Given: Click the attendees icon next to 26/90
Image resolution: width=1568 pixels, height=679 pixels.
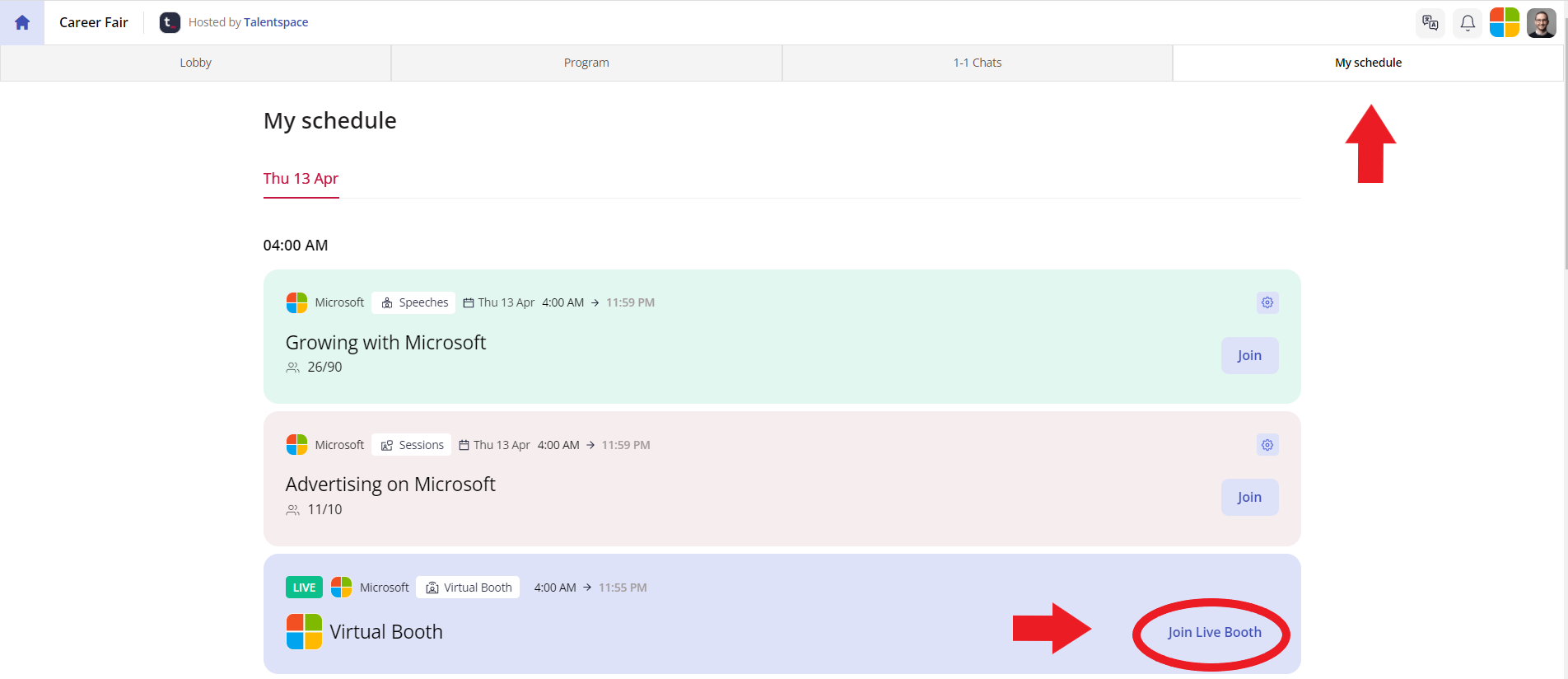Looking at the screenshot, I should (x=292, y=368).
